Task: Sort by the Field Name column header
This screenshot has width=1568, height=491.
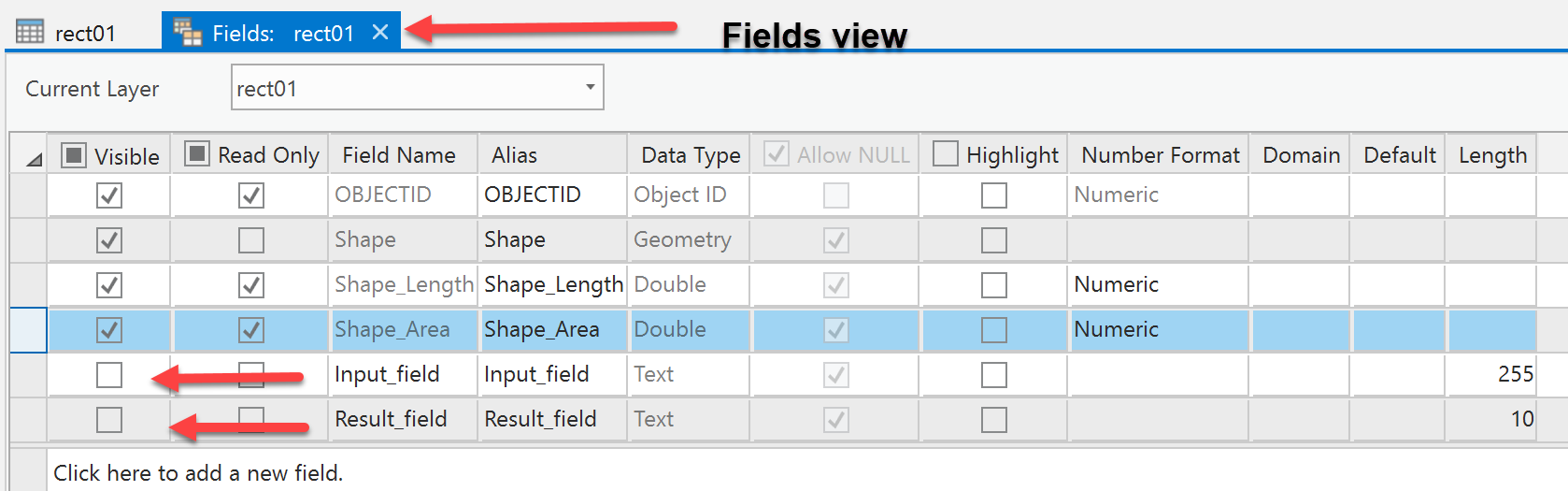Action: click(399, 154)
